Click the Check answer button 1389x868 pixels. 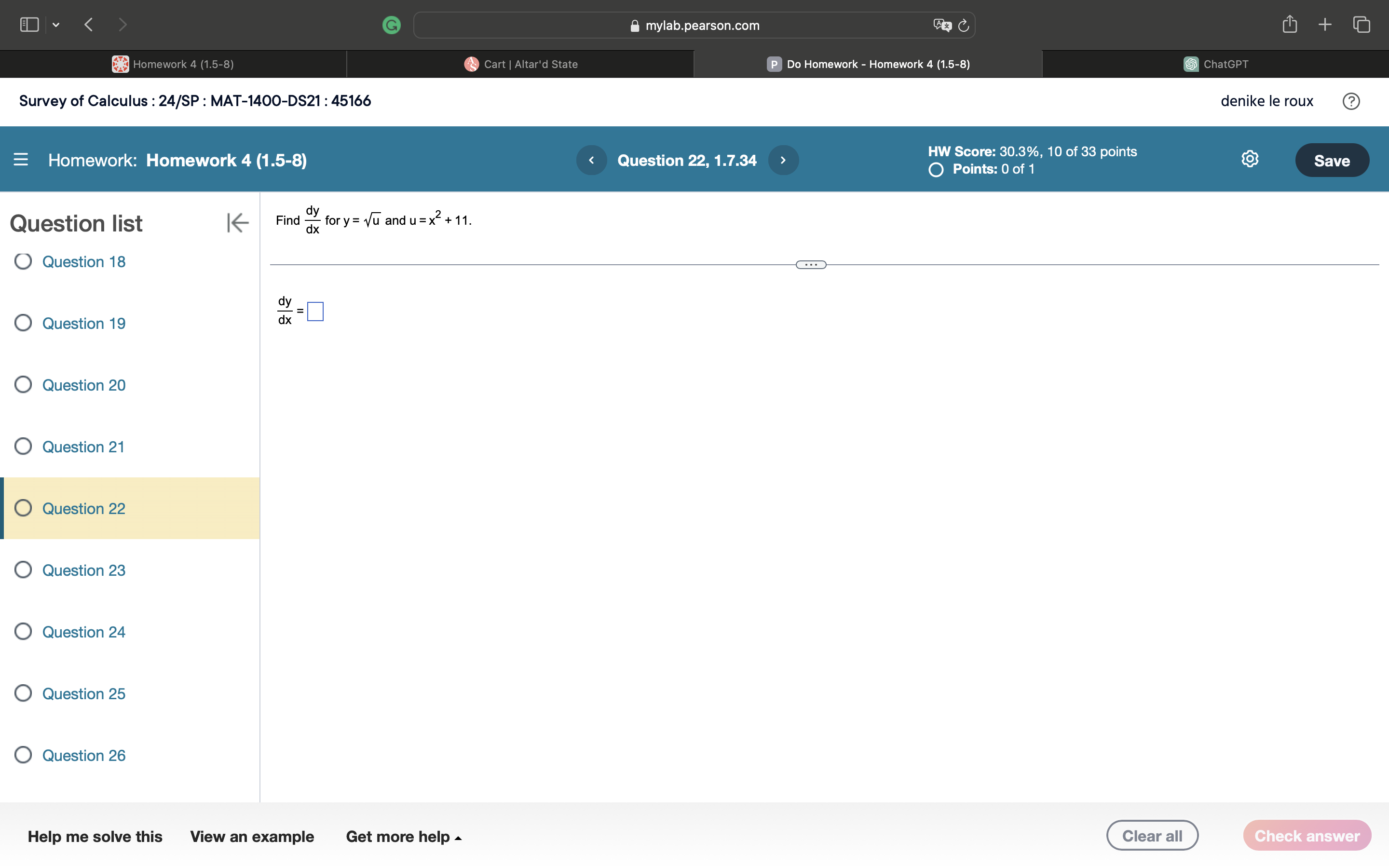1307,835
